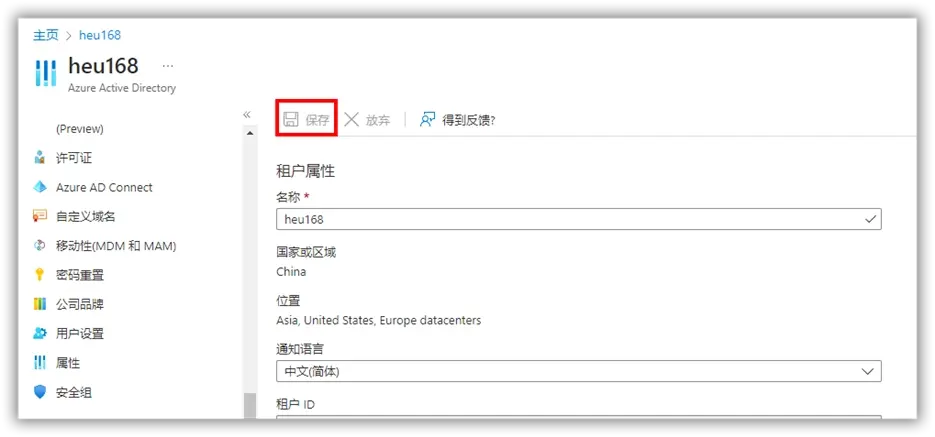Click the 属性 properties icon
This screenshot has height=437, width=935.
point(40,362)
